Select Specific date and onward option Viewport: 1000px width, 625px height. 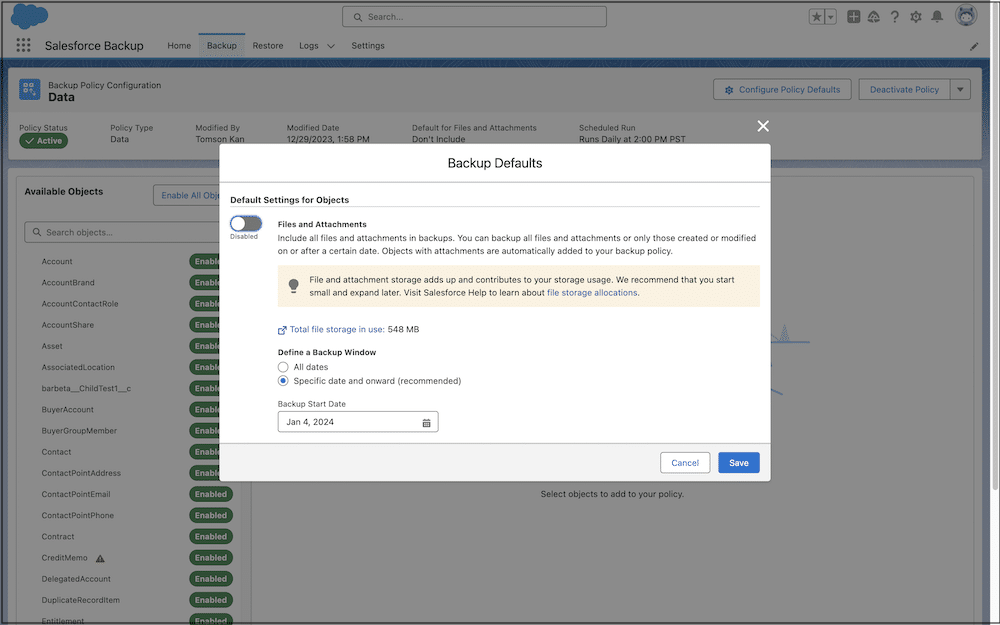point(283,381)
